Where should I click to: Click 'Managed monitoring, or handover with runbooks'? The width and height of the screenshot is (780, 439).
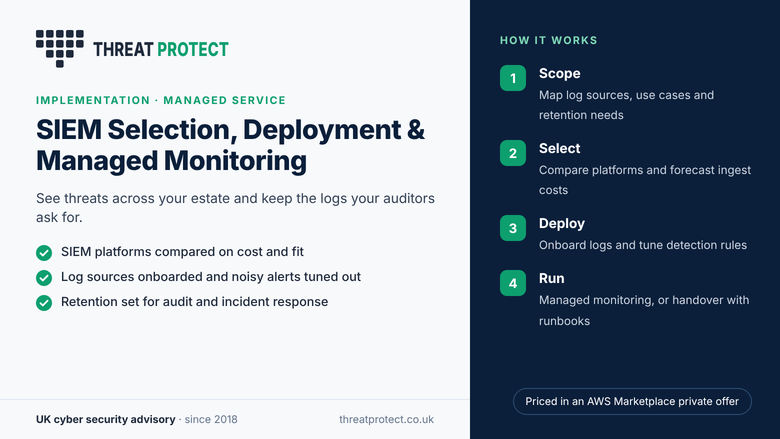click(644, 310)
